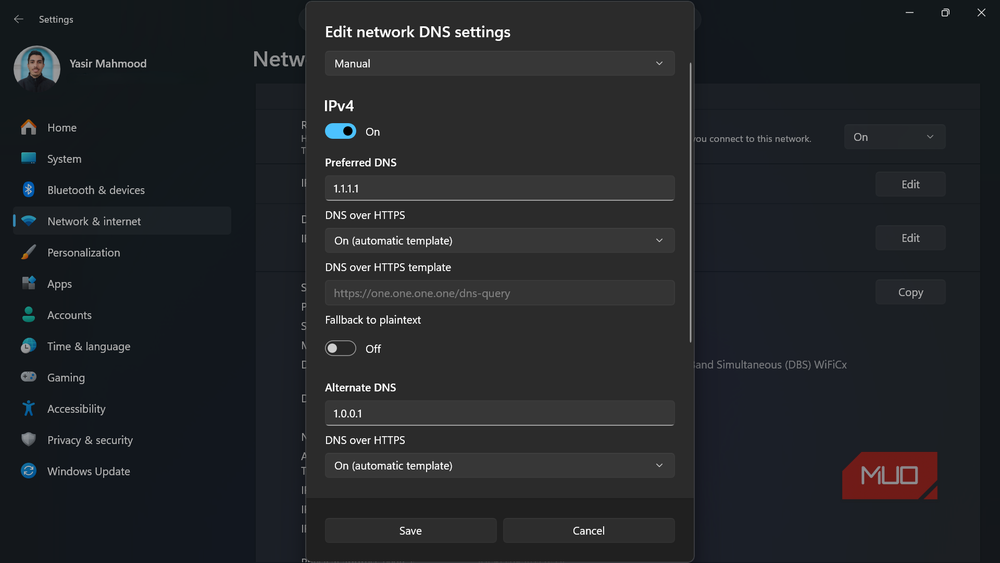
Task: Cancel the DNS settings dialog
Action: (x=588, y=530)
